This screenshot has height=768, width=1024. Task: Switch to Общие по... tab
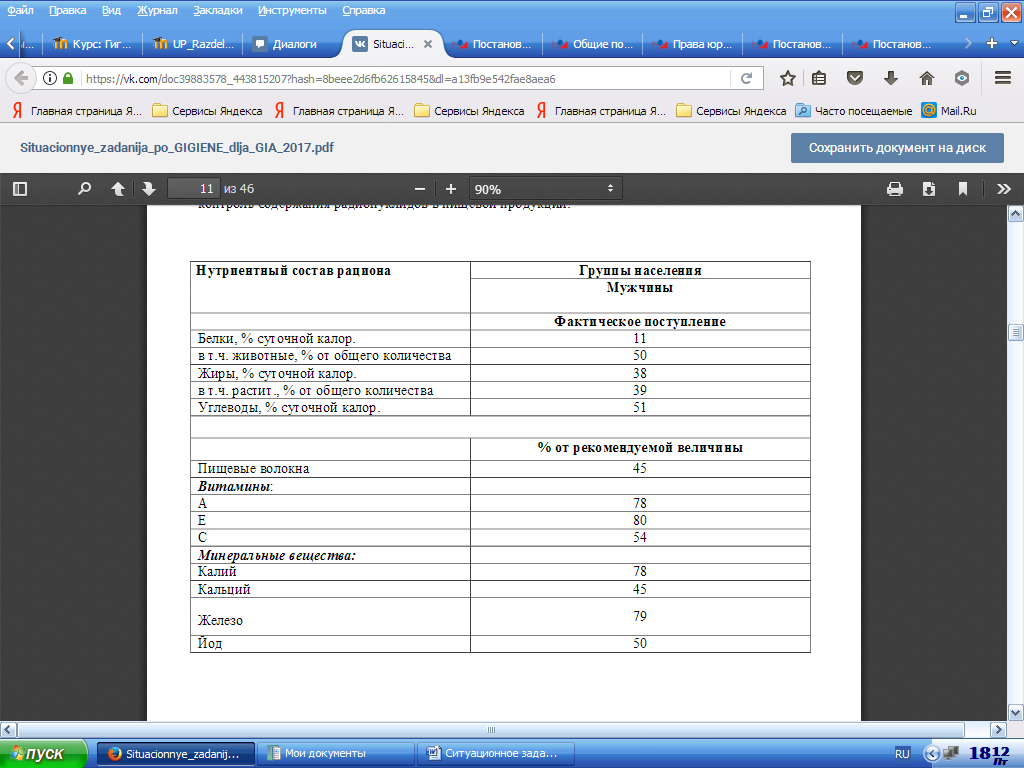click(x=593, y=44)
